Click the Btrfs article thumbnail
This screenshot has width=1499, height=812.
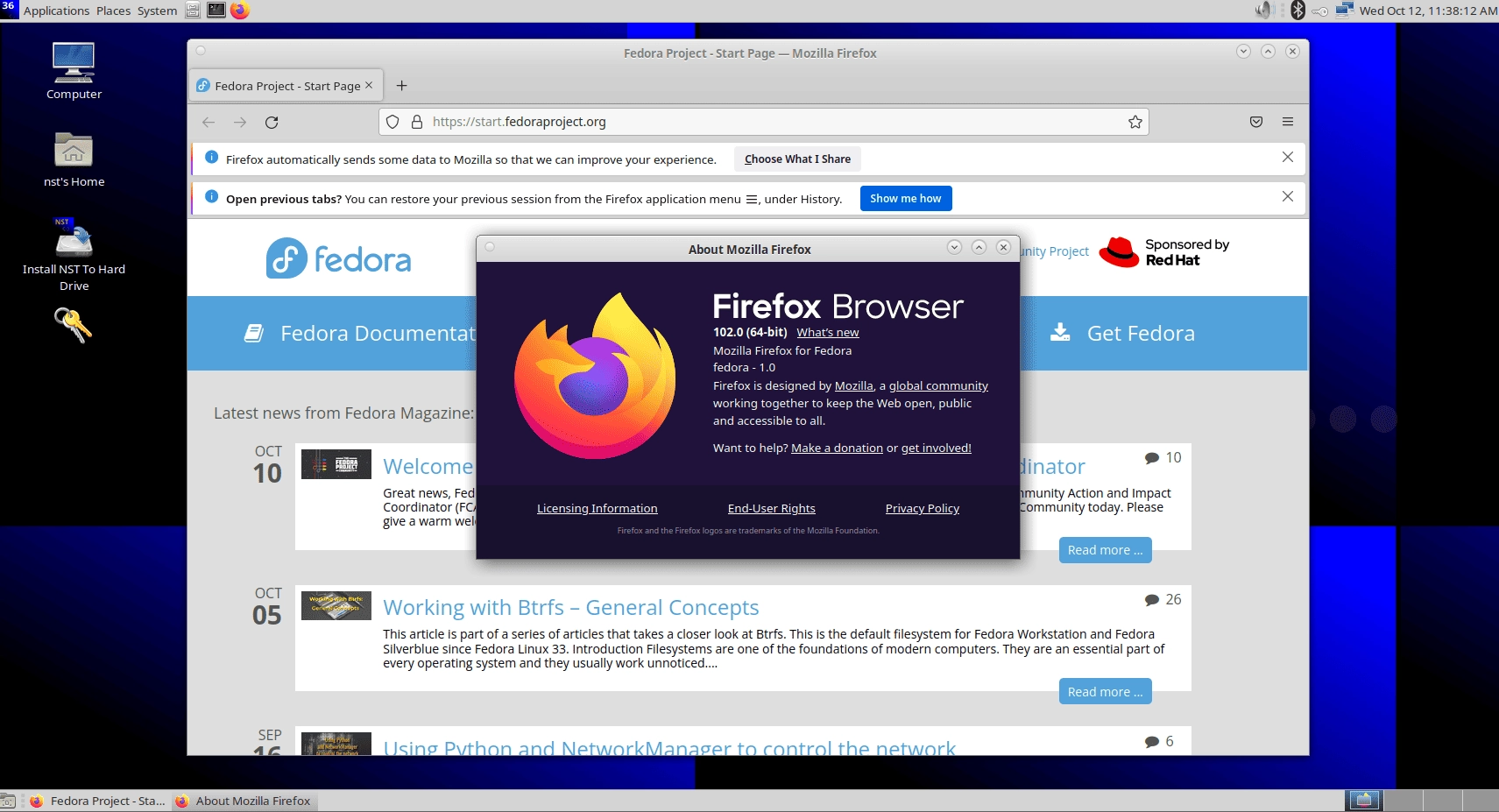(336, 605)
